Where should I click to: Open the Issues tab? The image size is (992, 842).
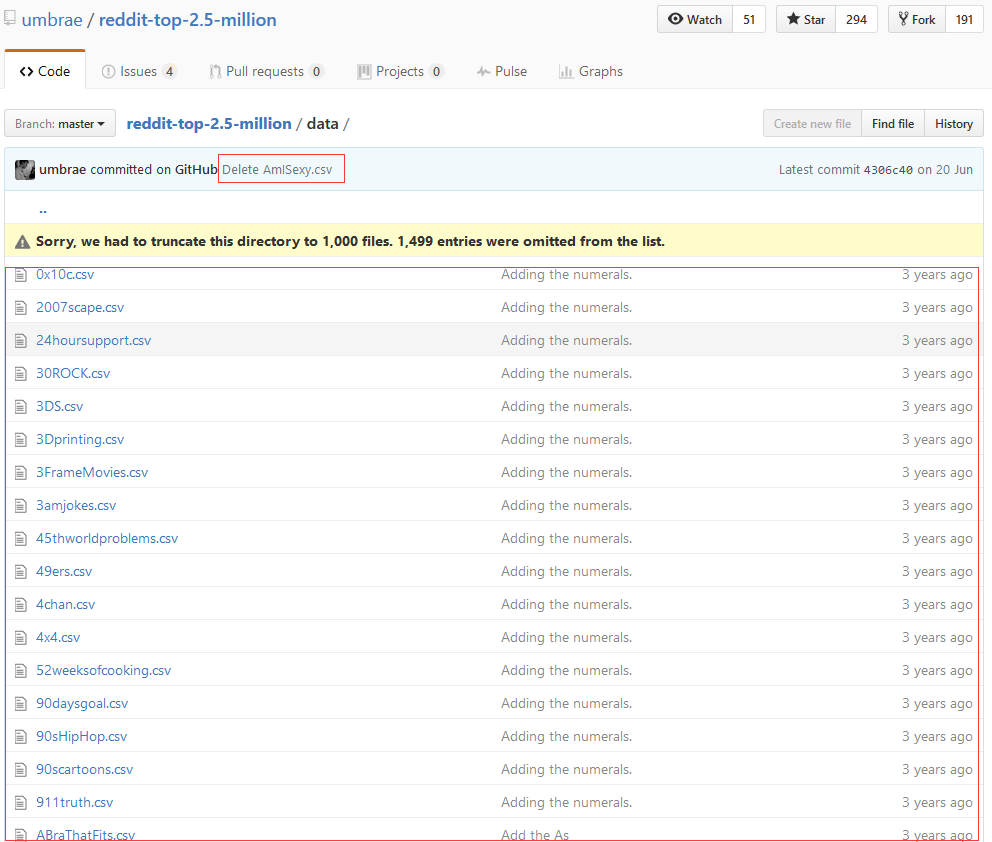[x=139, y=71]
